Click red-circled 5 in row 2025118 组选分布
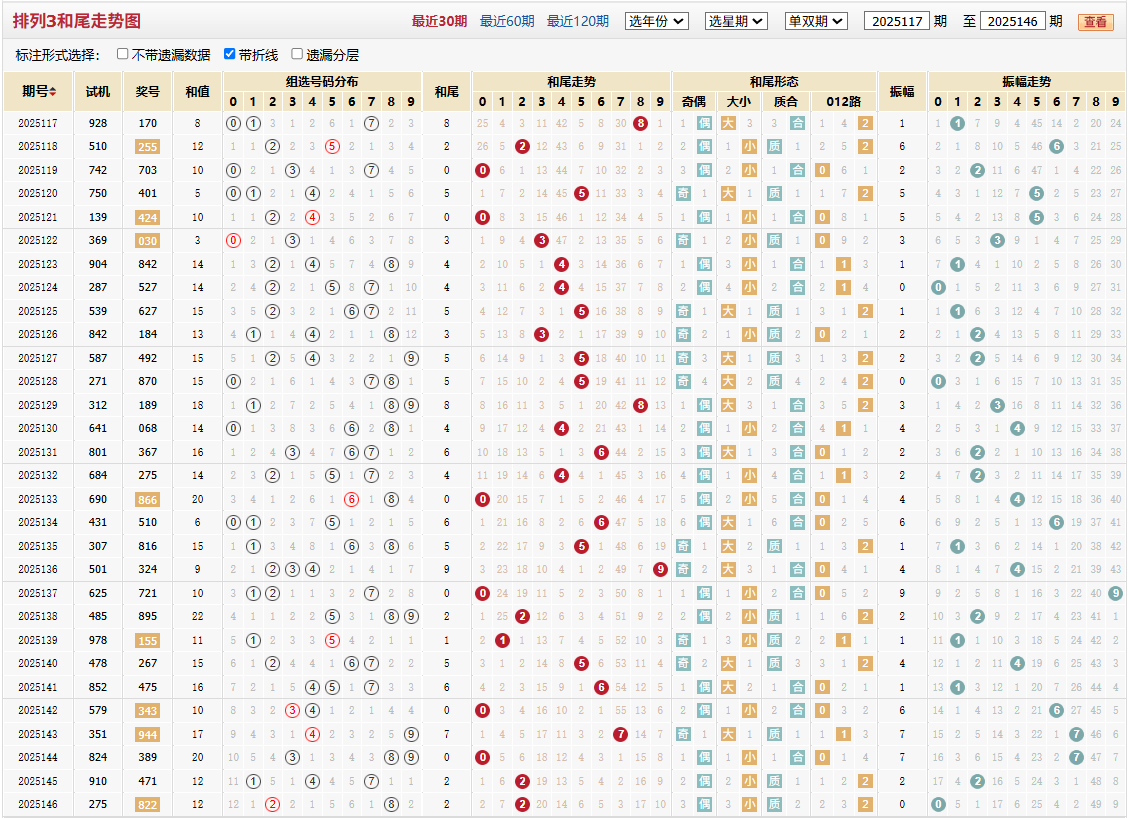This screenshot has width=1128, height=818. tap(332, 146)
